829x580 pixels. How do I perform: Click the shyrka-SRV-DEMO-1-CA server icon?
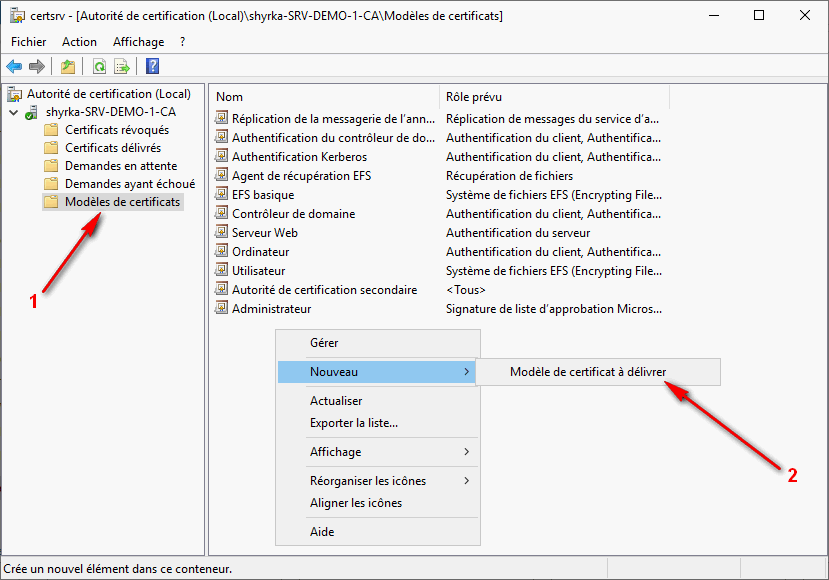click(33, 112)
